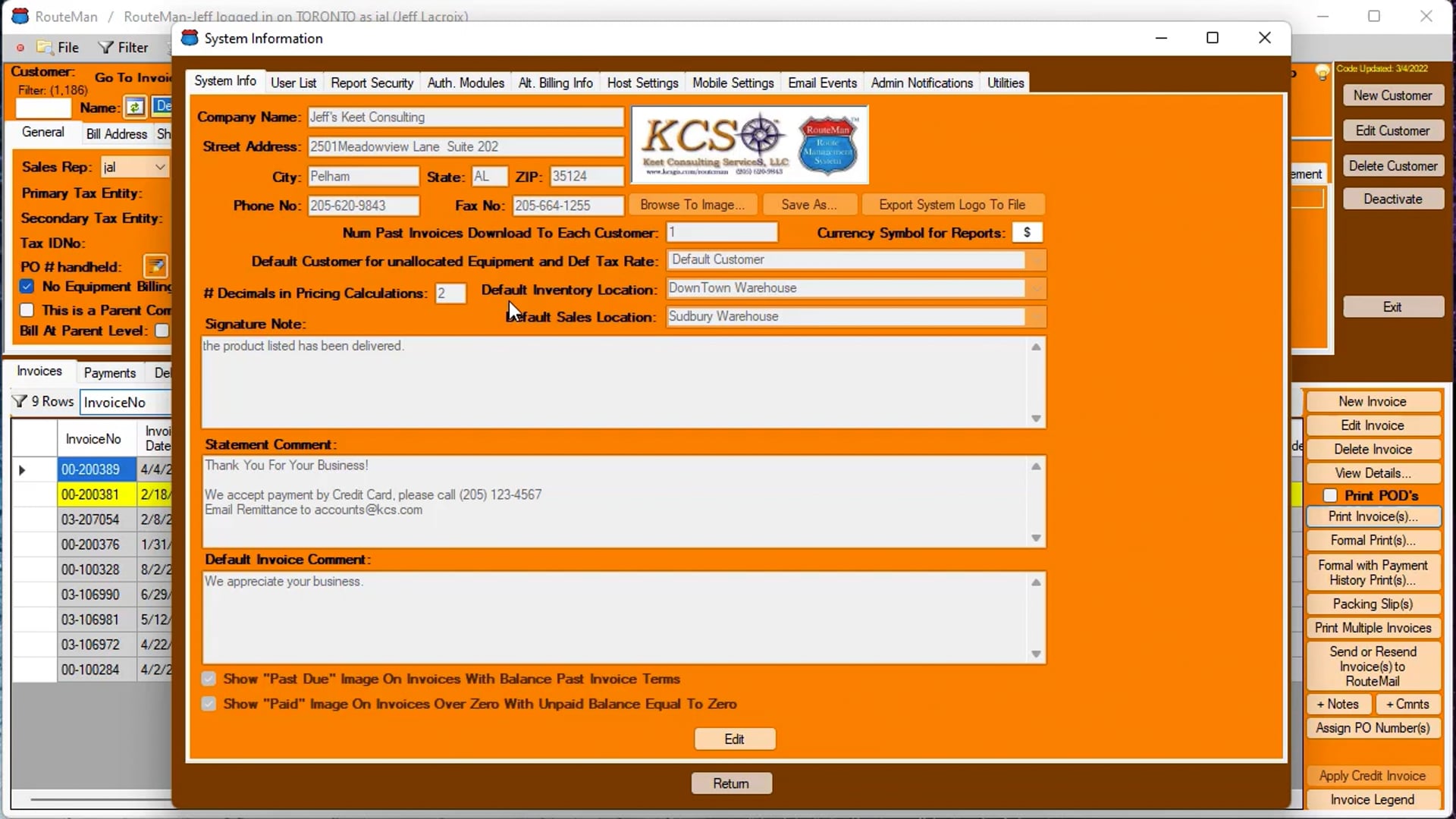Click Export System Logo To File

pyautogui.click(x=952, y=205)
